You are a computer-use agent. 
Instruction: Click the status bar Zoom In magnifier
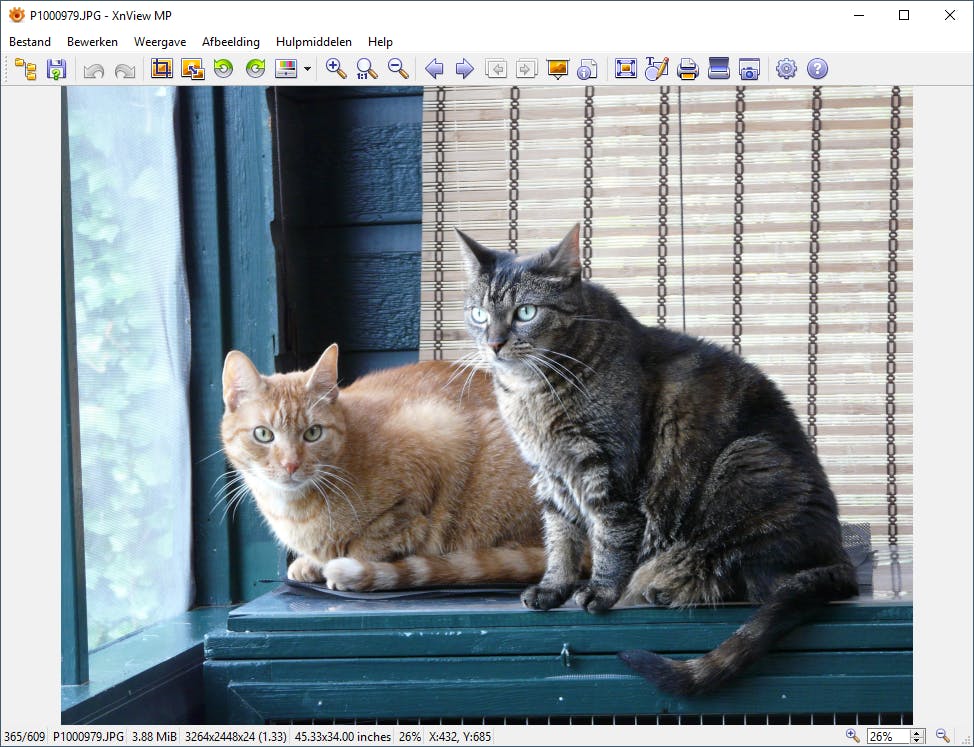[x=852, y=736]
